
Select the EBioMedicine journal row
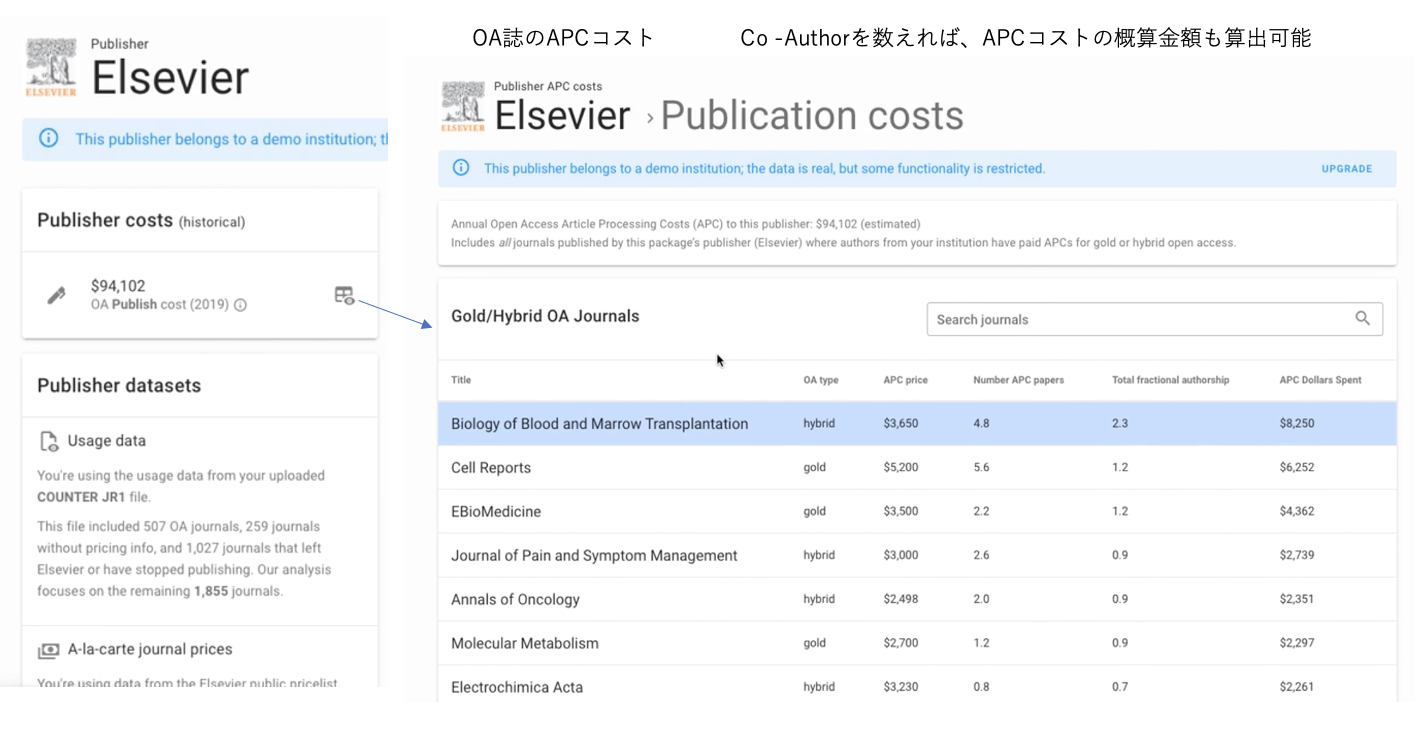click(x=917, y=512)
